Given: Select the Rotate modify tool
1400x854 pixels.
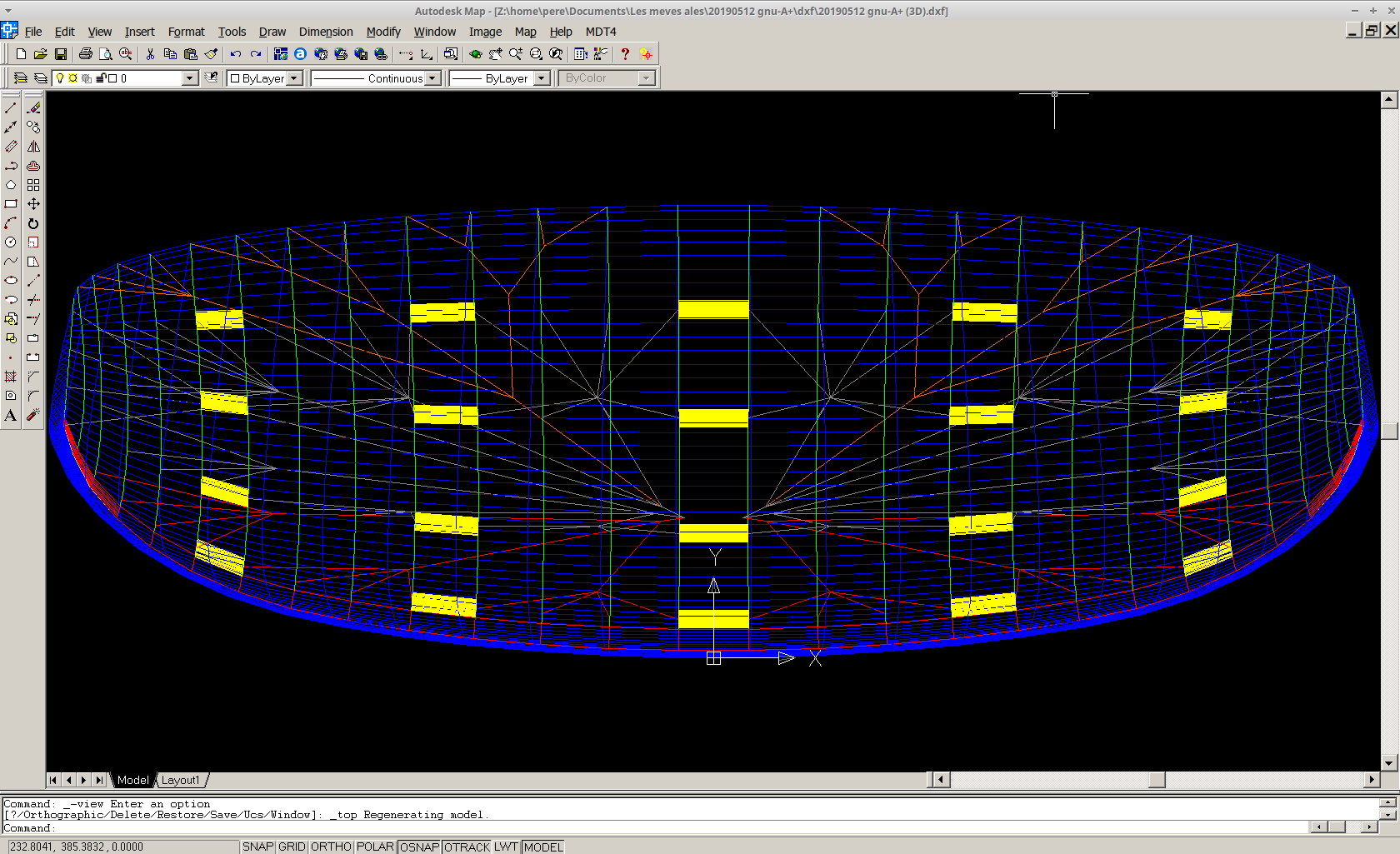Looking at the screenshot, I should pyautogui.click(x=33, y=223).
